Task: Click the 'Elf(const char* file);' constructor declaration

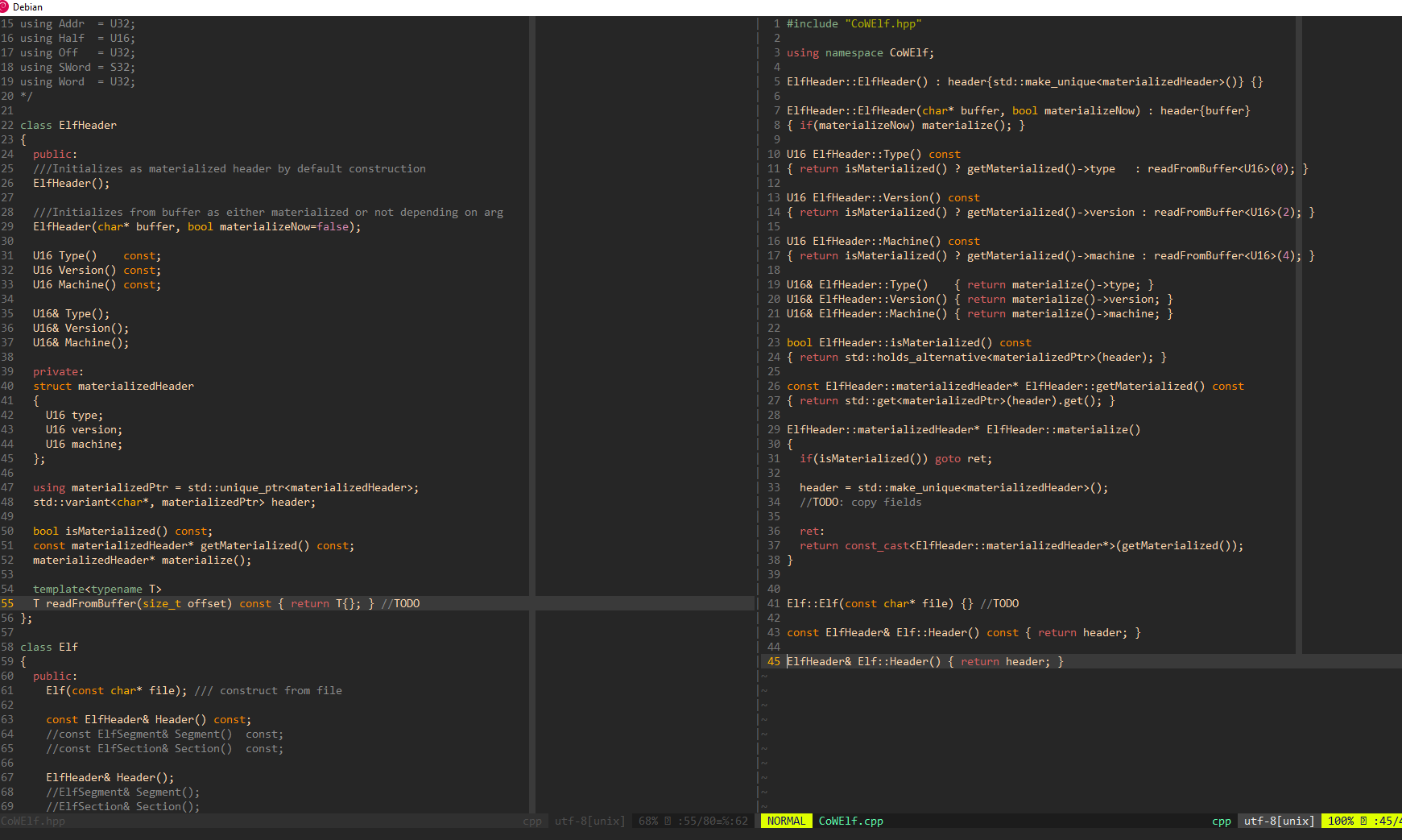Action: [116, 690]
